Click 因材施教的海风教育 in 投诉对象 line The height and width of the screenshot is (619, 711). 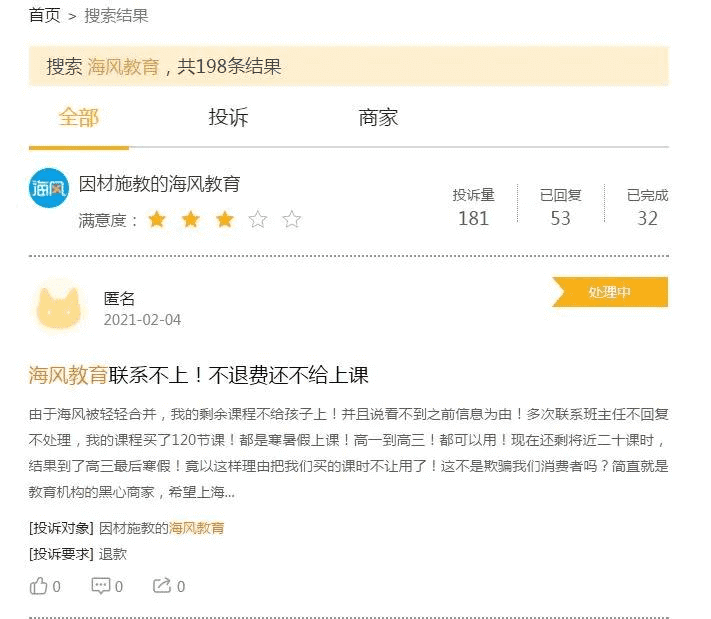161,528
